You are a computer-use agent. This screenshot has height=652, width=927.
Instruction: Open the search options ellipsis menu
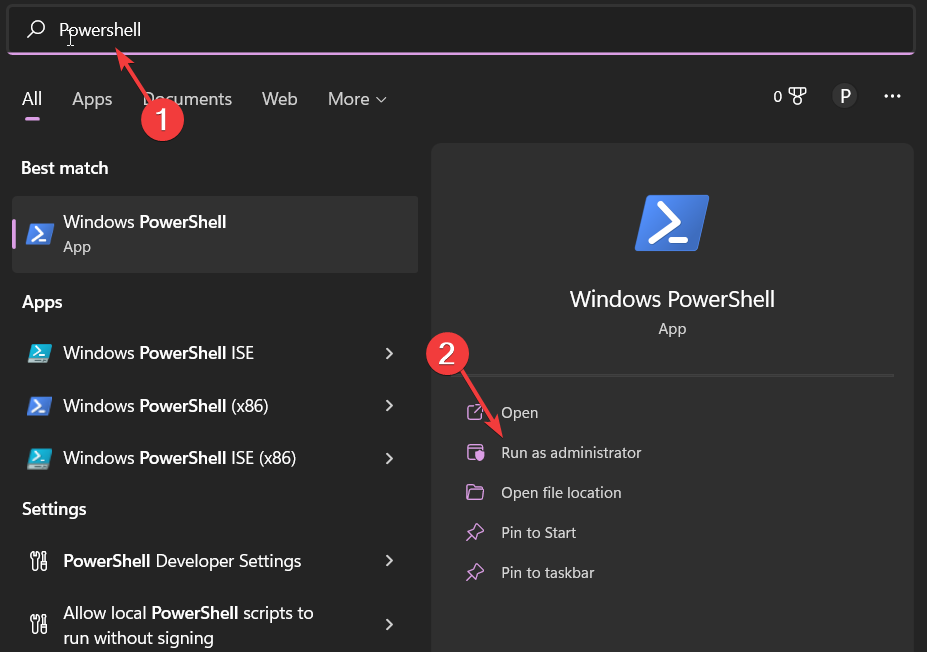point(891,96)
